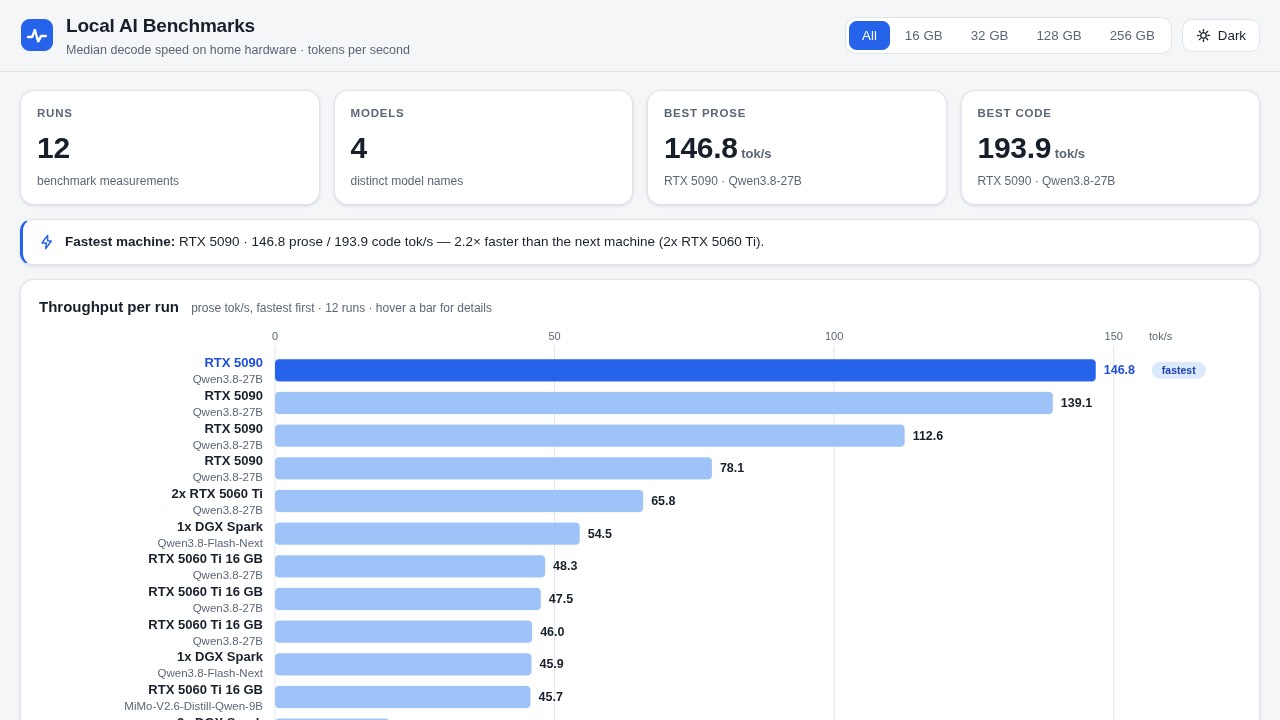Pick the 112.6 throughput bar
The image size is (1280, 720).
coord(590,436)
